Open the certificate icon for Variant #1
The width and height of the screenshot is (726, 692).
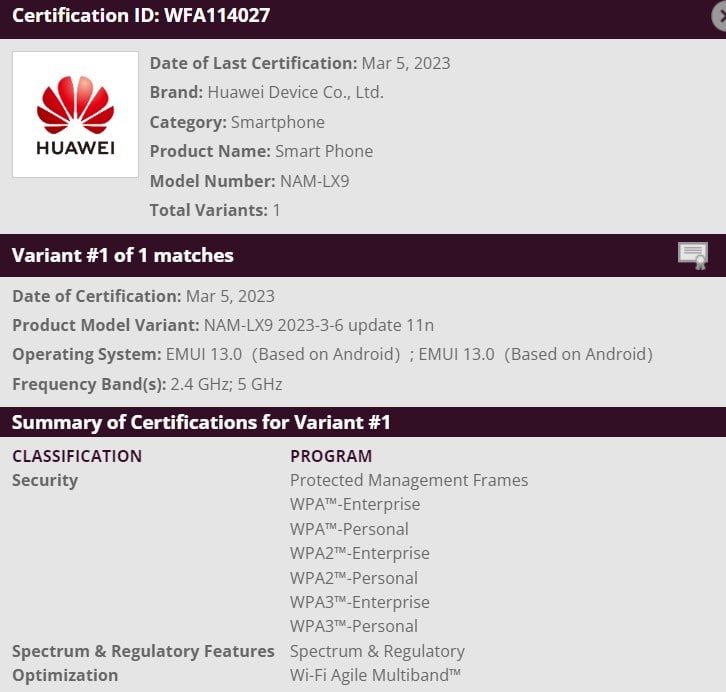click(692, 255)
